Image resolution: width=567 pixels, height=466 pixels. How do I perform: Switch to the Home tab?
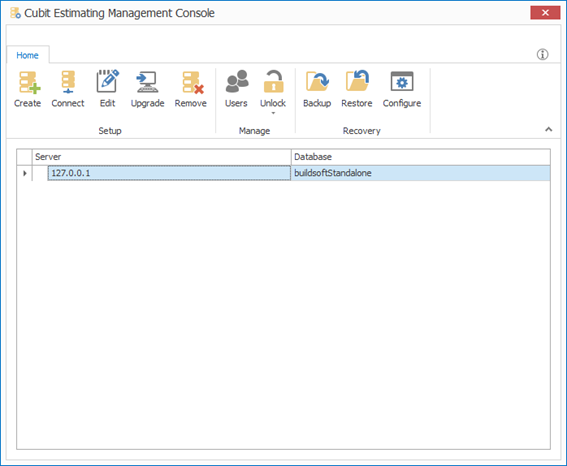pyautogui.click(x=27, y=55)
